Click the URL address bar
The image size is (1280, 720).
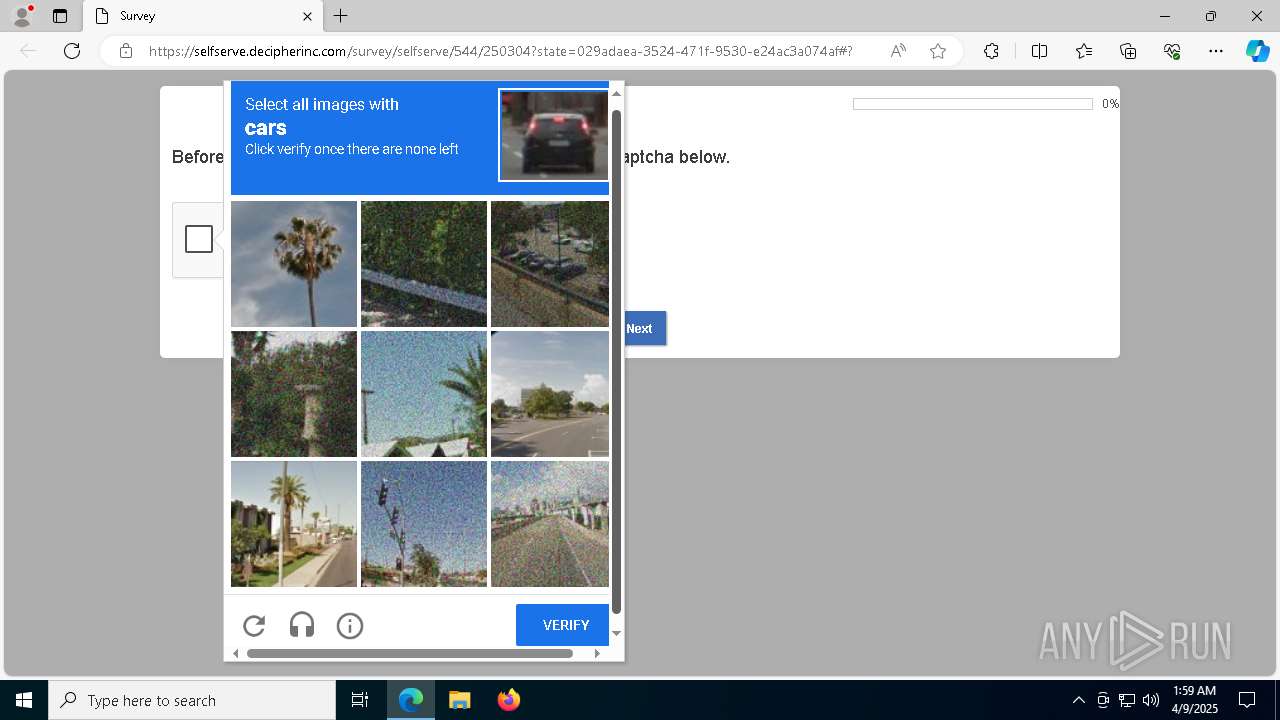[x=500, y=51]
